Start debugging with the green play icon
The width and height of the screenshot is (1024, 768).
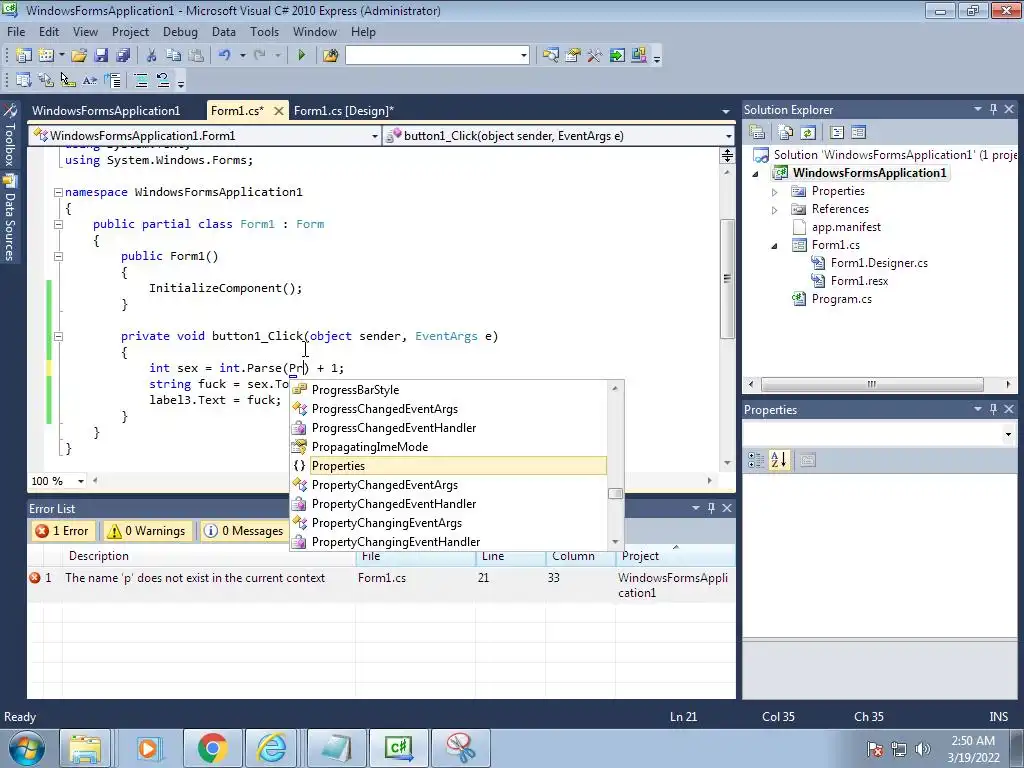tap(301, 56)
